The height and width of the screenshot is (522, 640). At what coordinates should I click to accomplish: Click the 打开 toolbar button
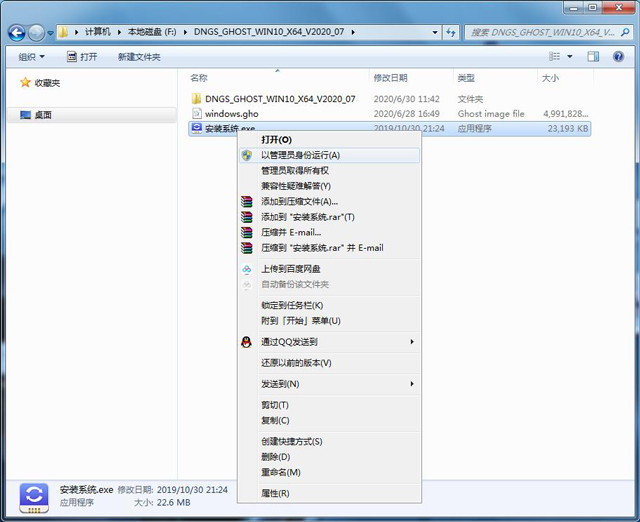[82, 57]
